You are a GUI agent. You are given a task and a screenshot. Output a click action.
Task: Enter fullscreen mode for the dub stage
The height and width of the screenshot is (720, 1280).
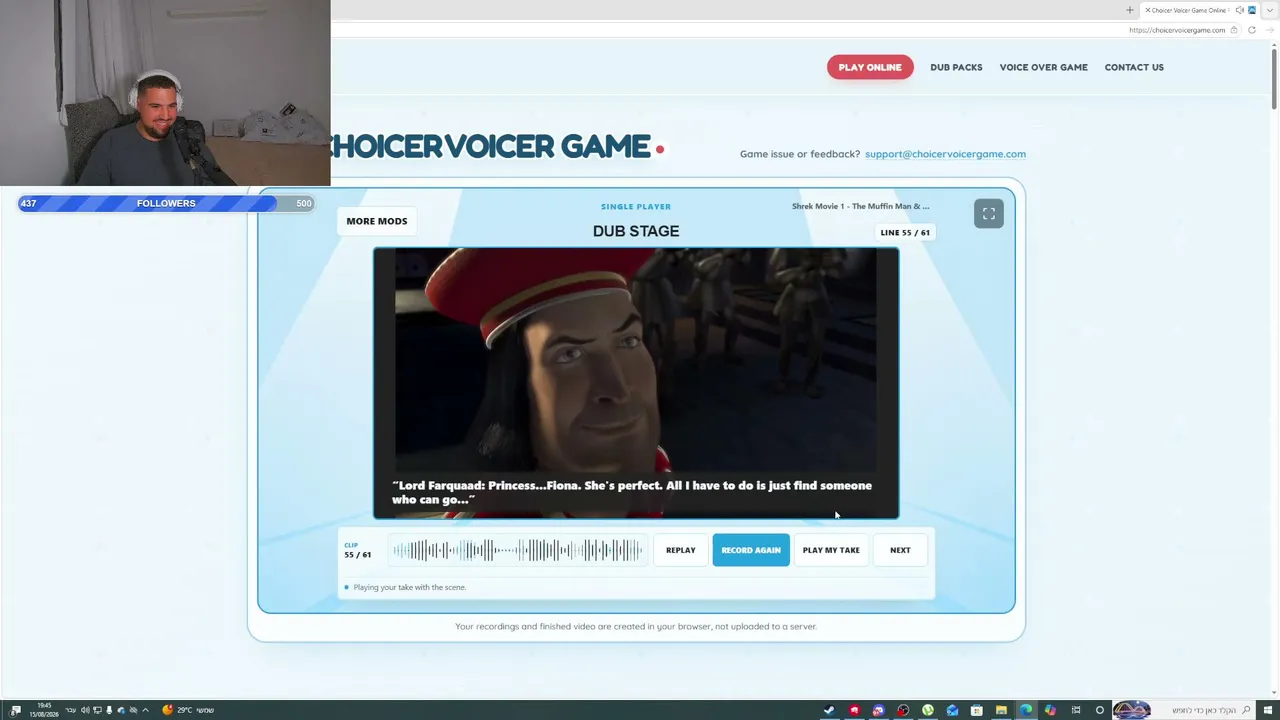click(x=988, y=214)
